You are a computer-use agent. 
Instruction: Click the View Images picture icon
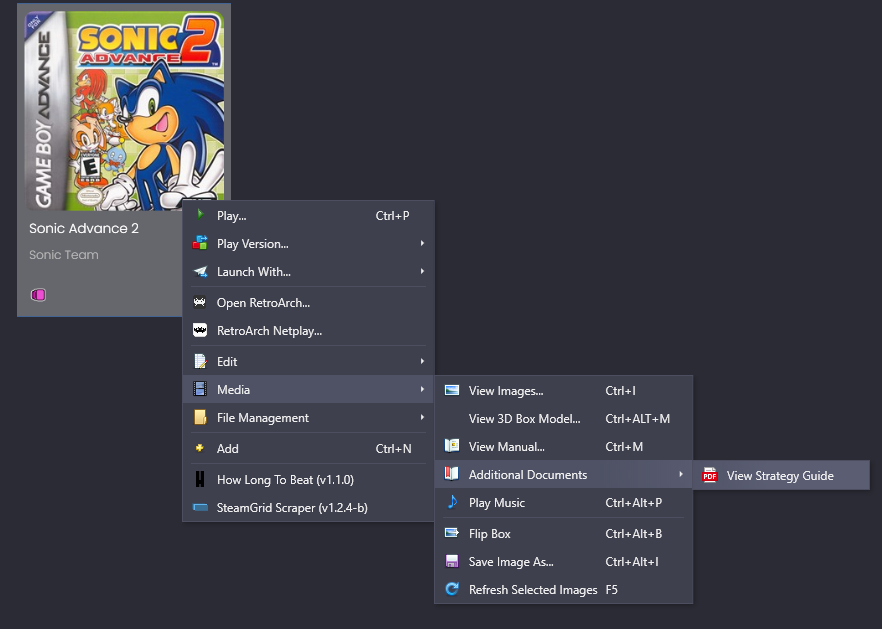[452, 390]
